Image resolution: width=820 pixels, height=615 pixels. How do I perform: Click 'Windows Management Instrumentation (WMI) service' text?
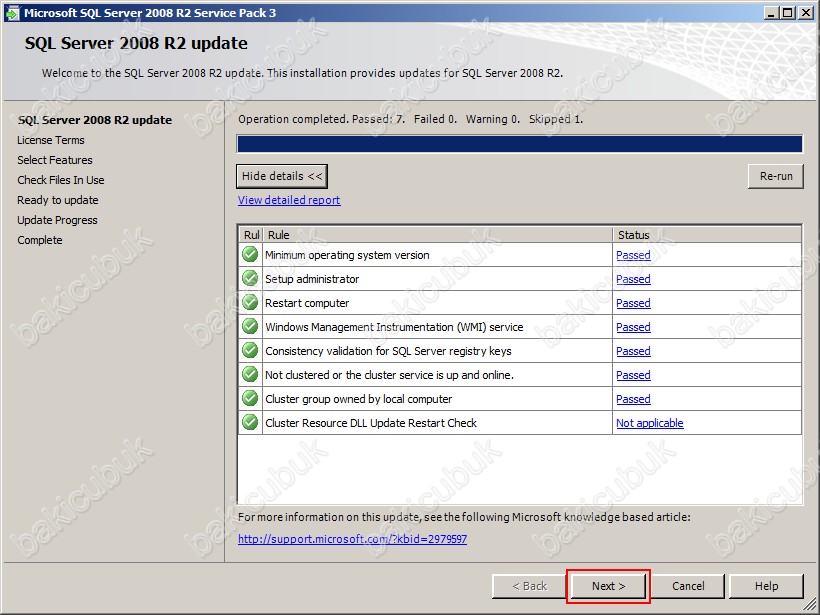[x=394, y=327]
